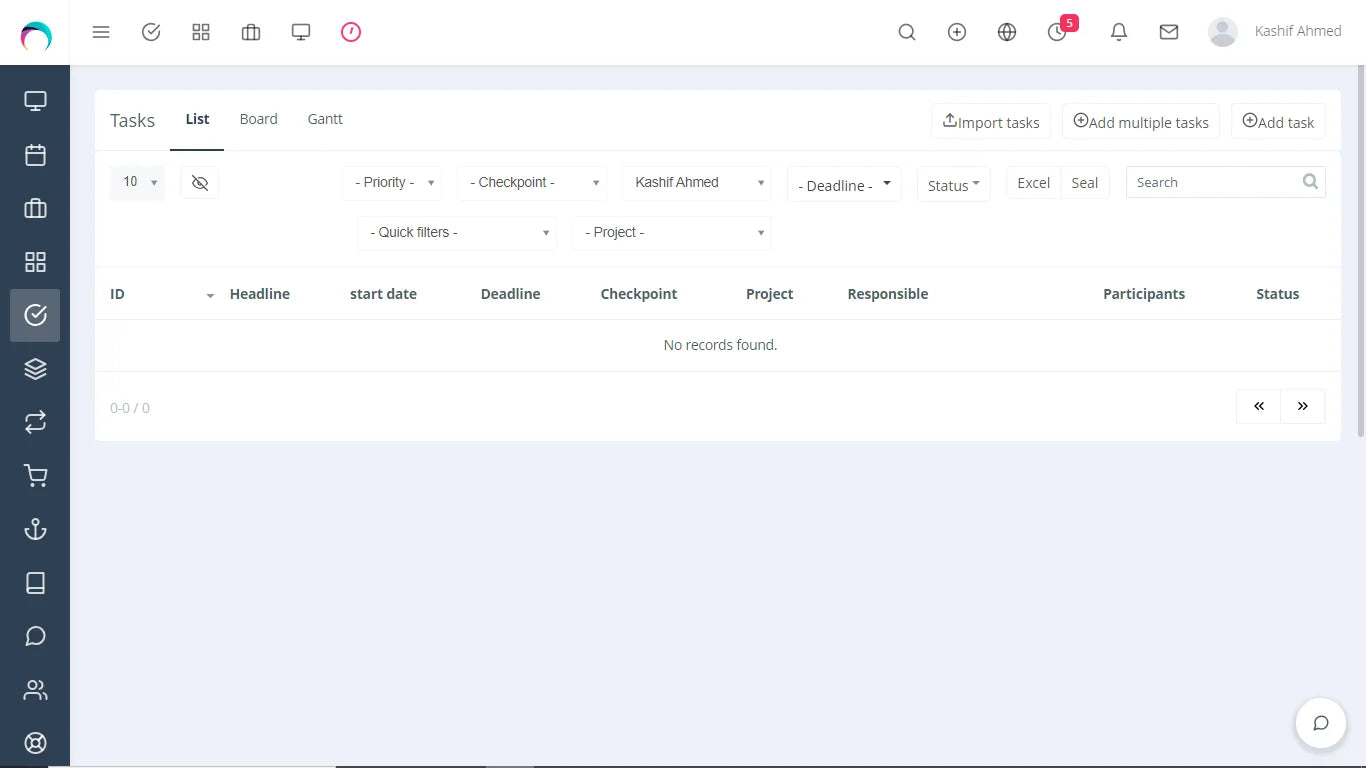
Task: Sort by Checkpoint column header
Action: tap(639, 294)
